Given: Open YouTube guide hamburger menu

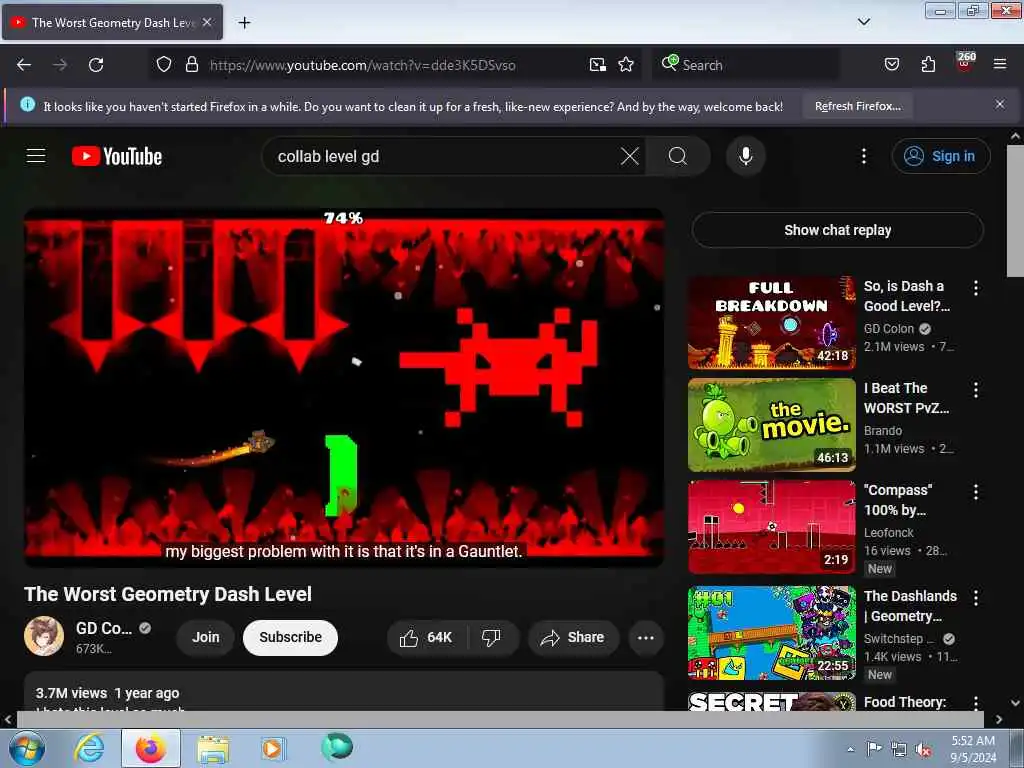Looking at the screenshot, I should (x=36, y=156).
